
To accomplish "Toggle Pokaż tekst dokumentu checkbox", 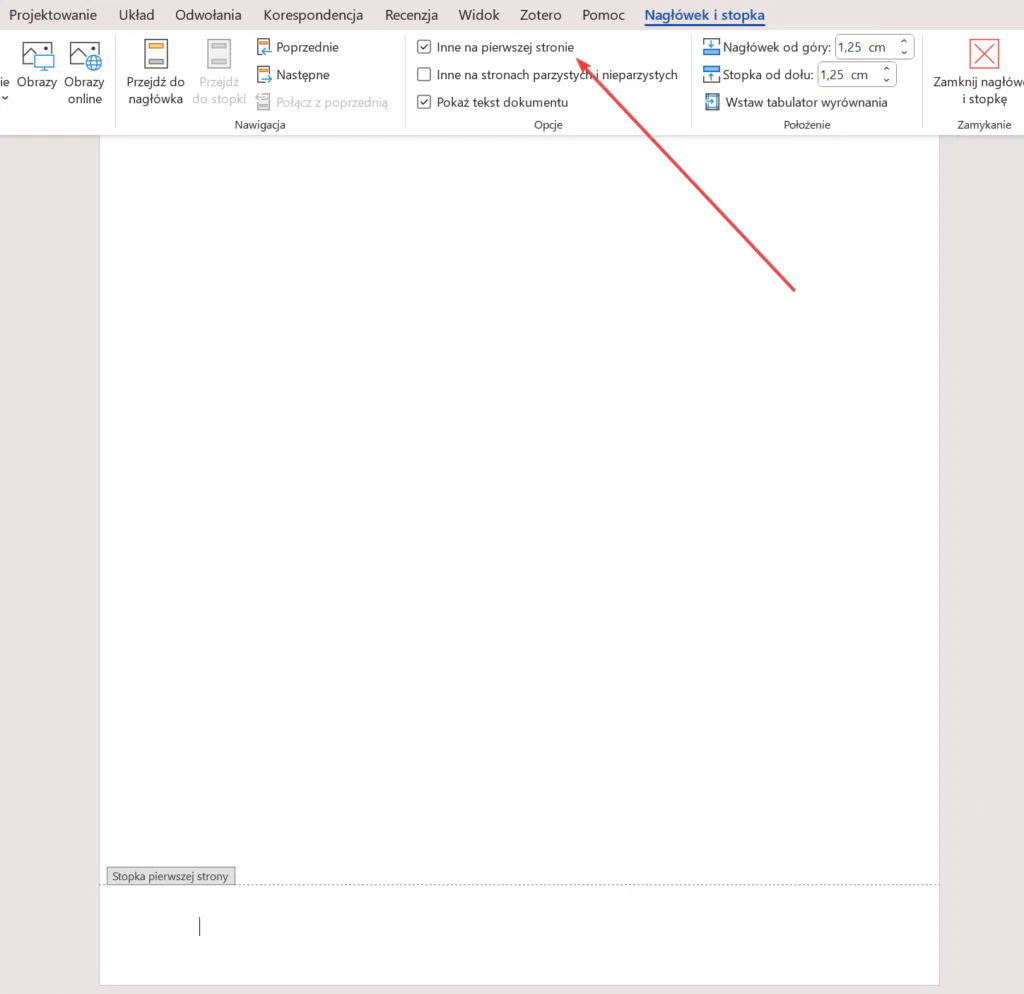I will (424, 102).
